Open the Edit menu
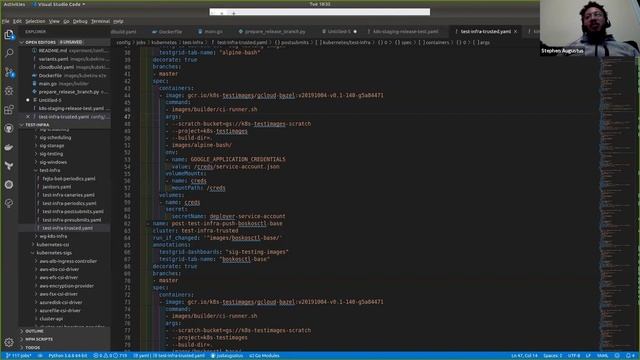This screenshot has width=640, height=360. tap(17, 21)
